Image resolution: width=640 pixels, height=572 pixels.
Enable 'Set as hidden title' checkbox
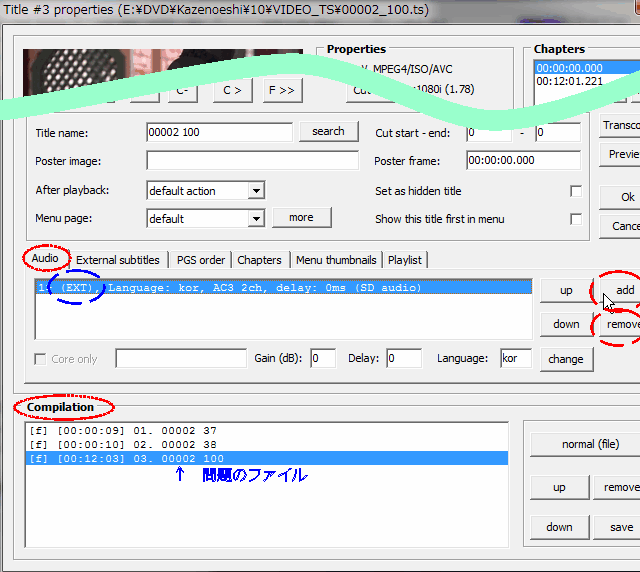coord(575,191)
